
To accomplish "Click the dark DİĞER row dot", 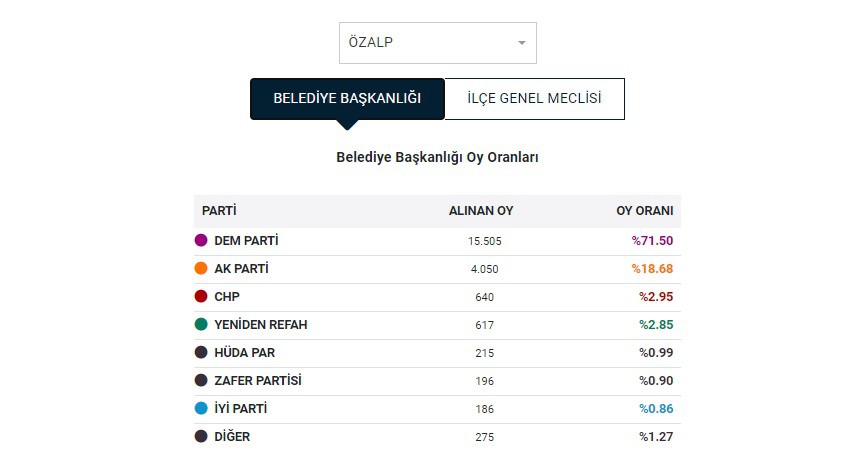I will tap(201, 436).
